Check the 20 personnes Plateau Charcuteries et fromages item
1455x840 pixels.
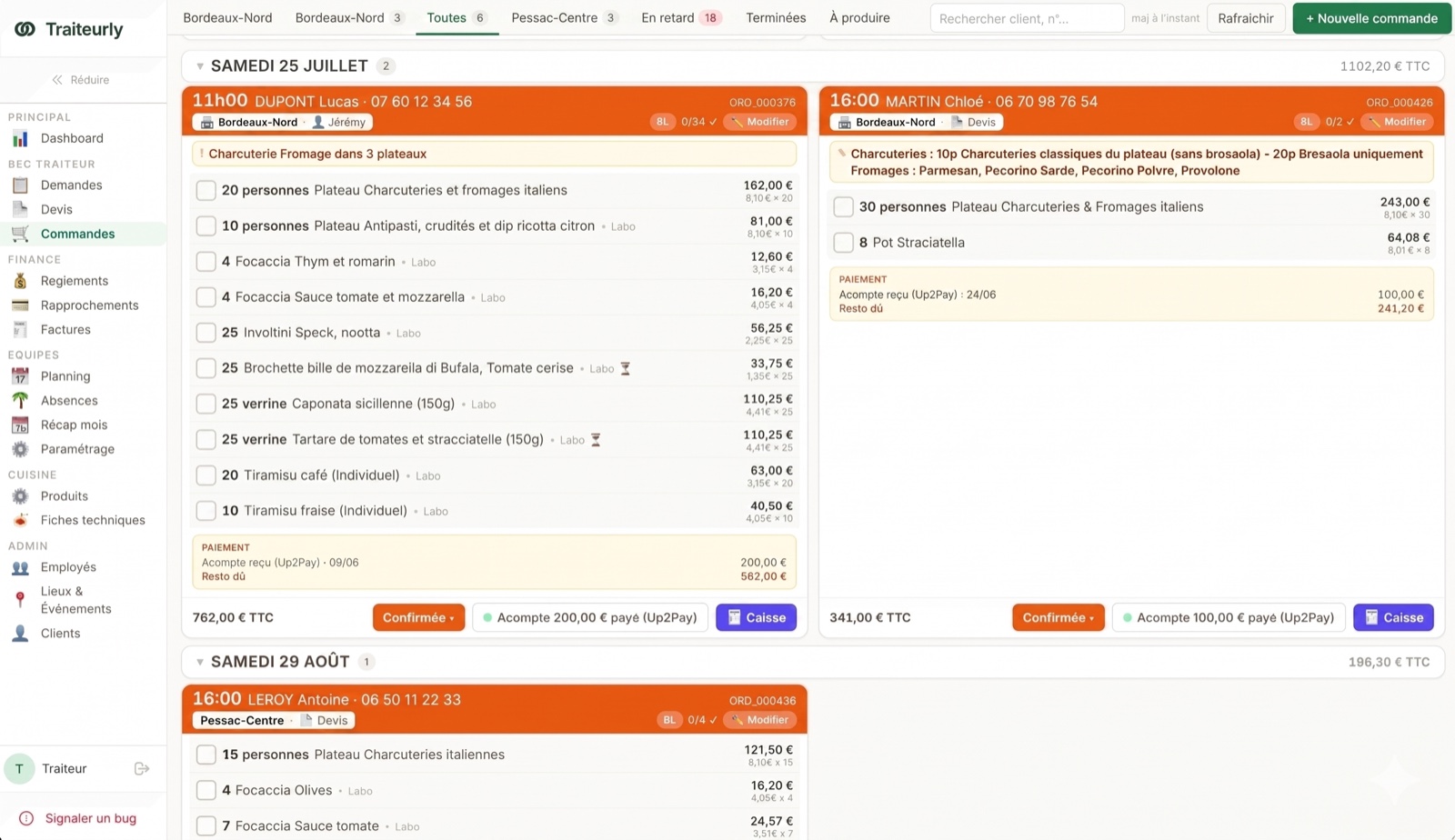(206, 191)
